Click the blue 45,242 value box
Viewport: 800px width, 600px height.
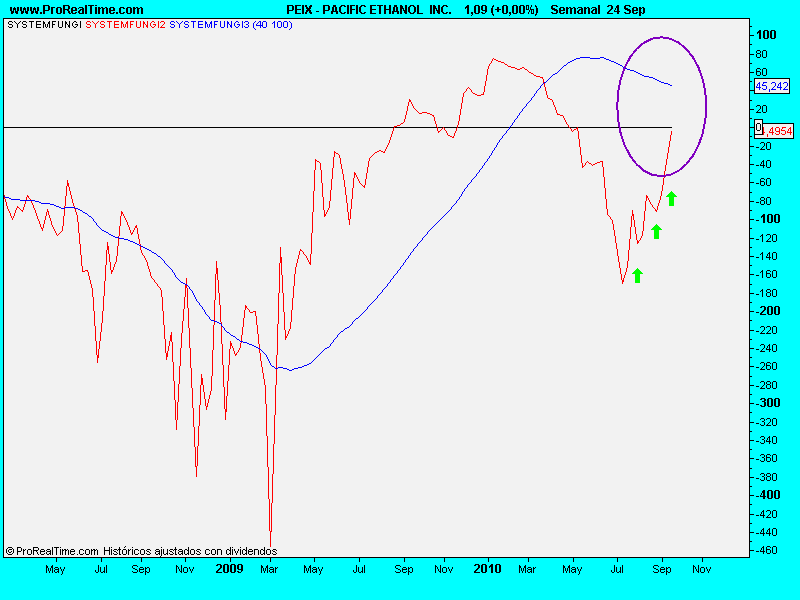coord(772,86)
